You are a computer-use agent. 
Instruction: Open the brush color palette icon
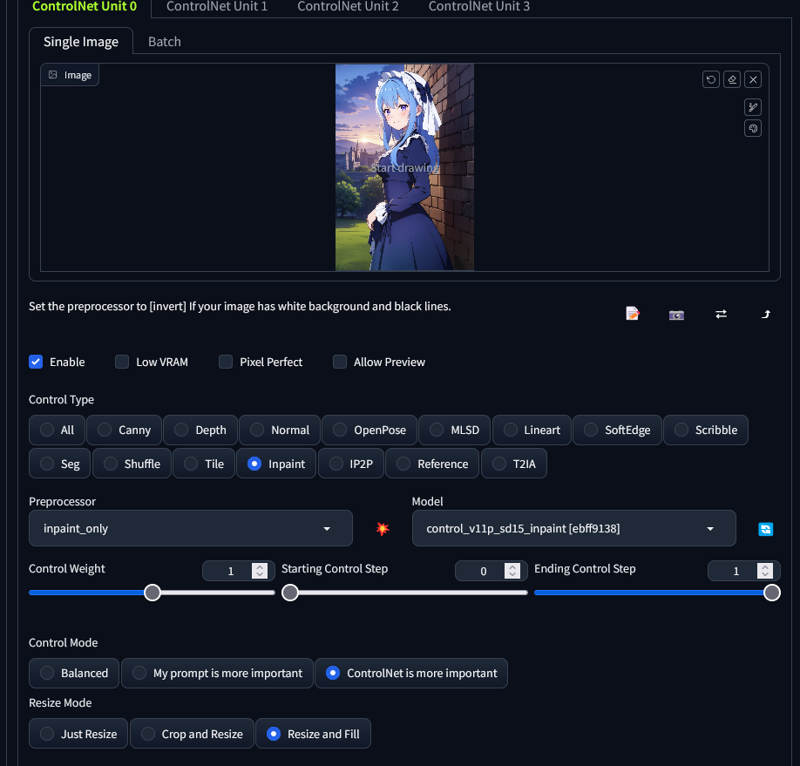tap(753, 128)
